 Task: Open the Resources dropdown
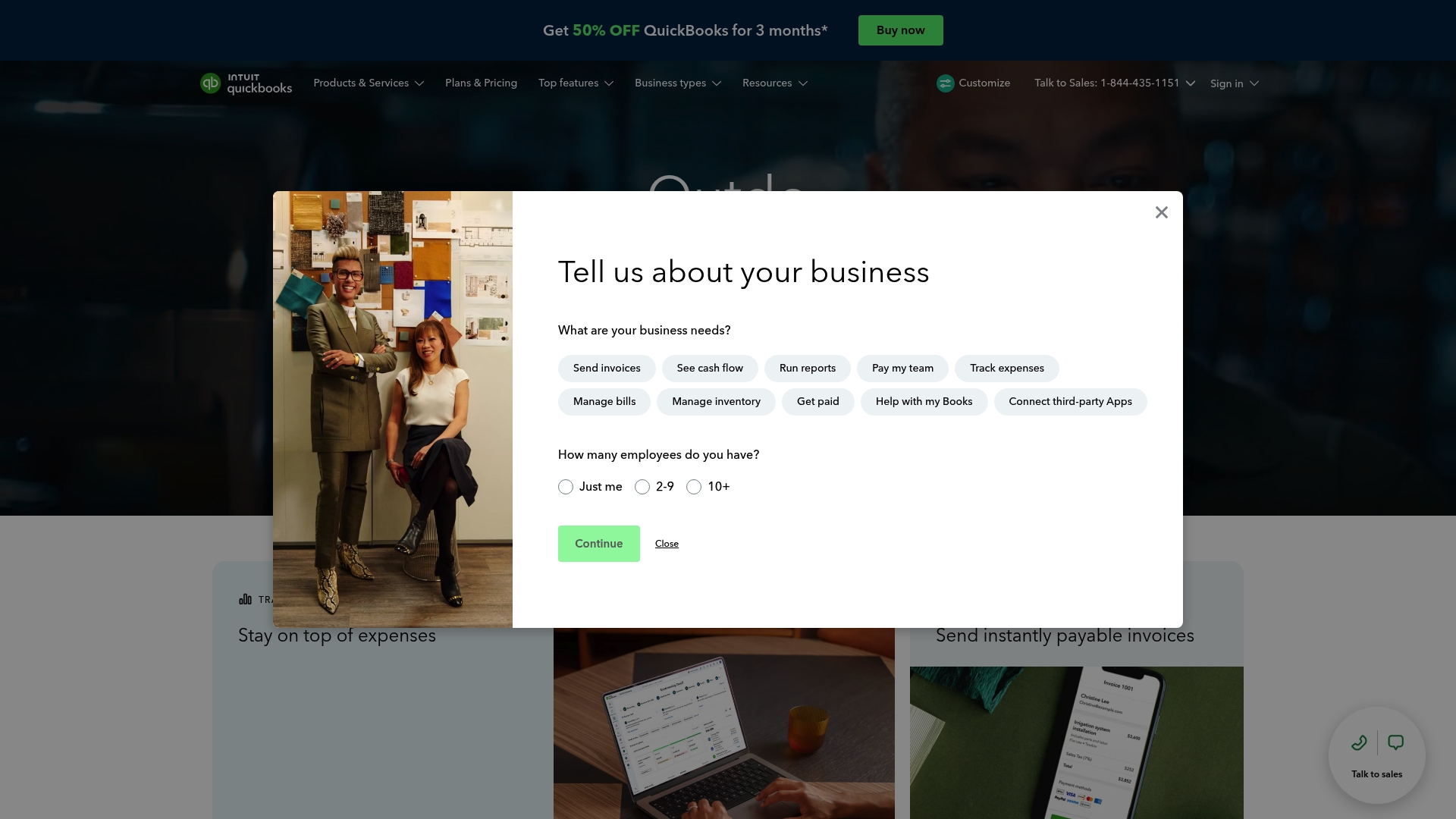click(x=774, y=83)
